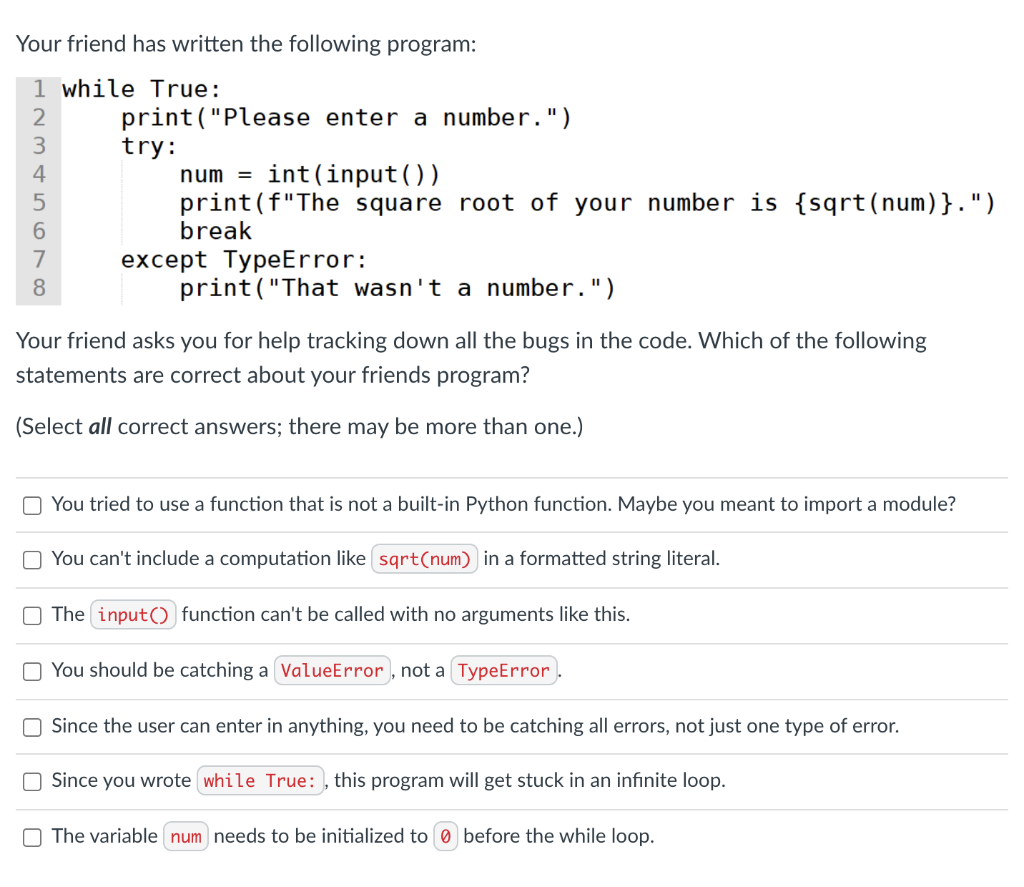Click the input() code badge
Screen dimensions: 1024x887
[133, 615]
